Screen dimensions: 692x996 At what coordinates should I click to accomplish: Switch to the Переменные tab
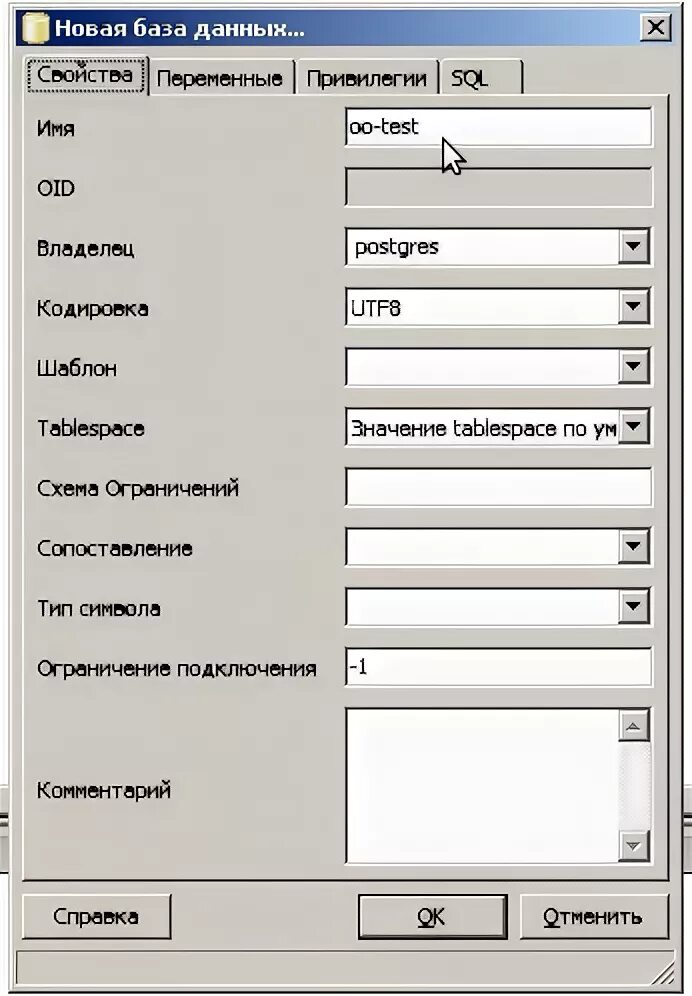tap(220, 78)
